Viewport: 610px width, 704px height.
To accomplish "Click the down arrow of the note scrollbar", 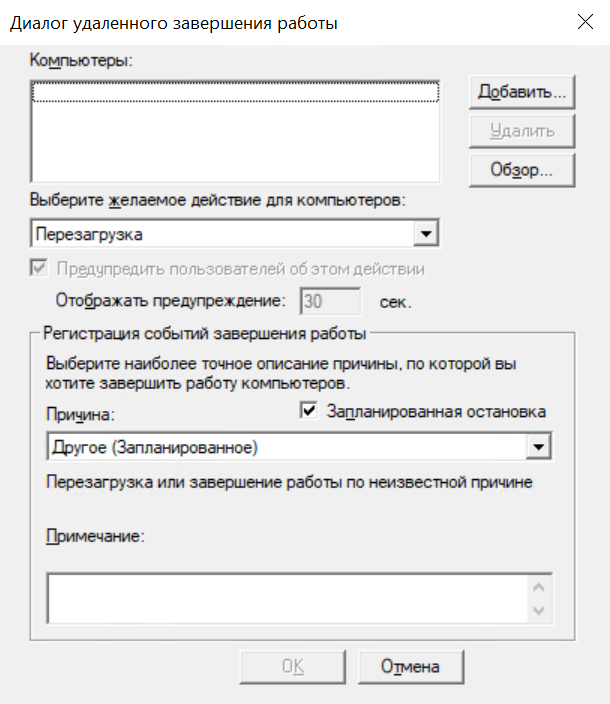I will (x=540, y=610).
